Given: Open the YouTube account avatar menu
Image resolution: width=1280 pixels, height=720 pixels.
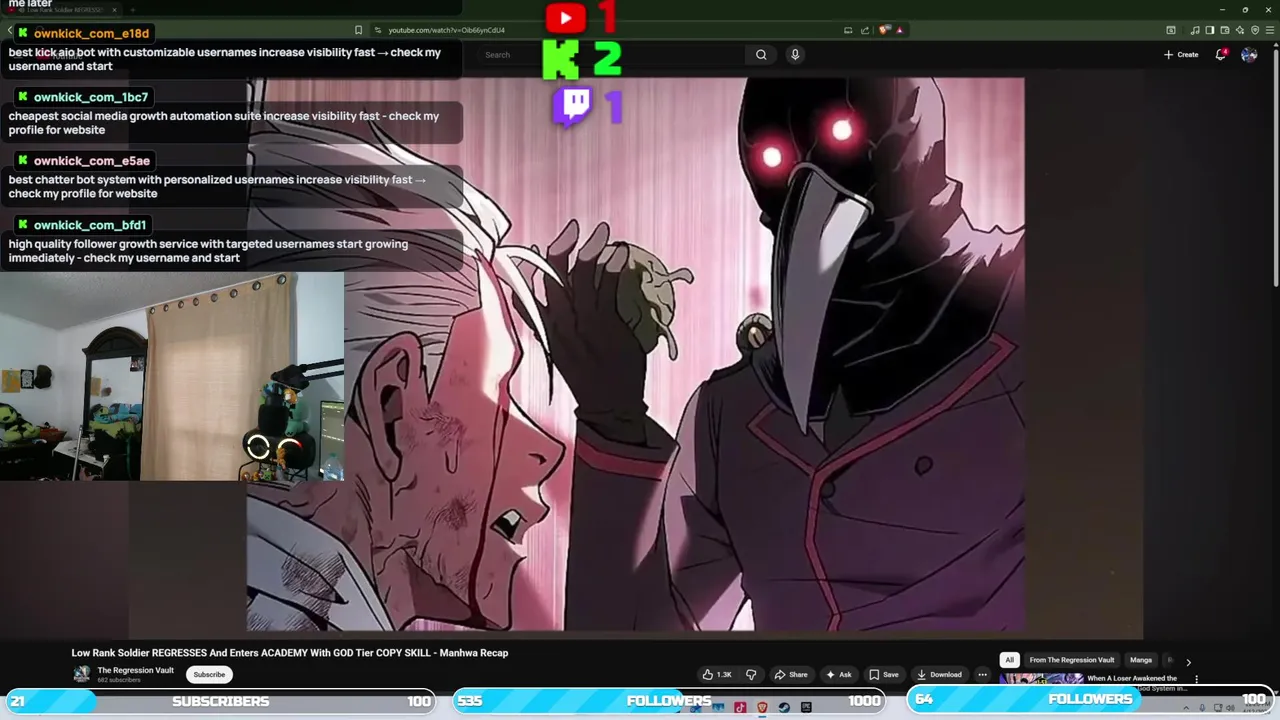Looking at the screenshot, I should [1249, 55].
